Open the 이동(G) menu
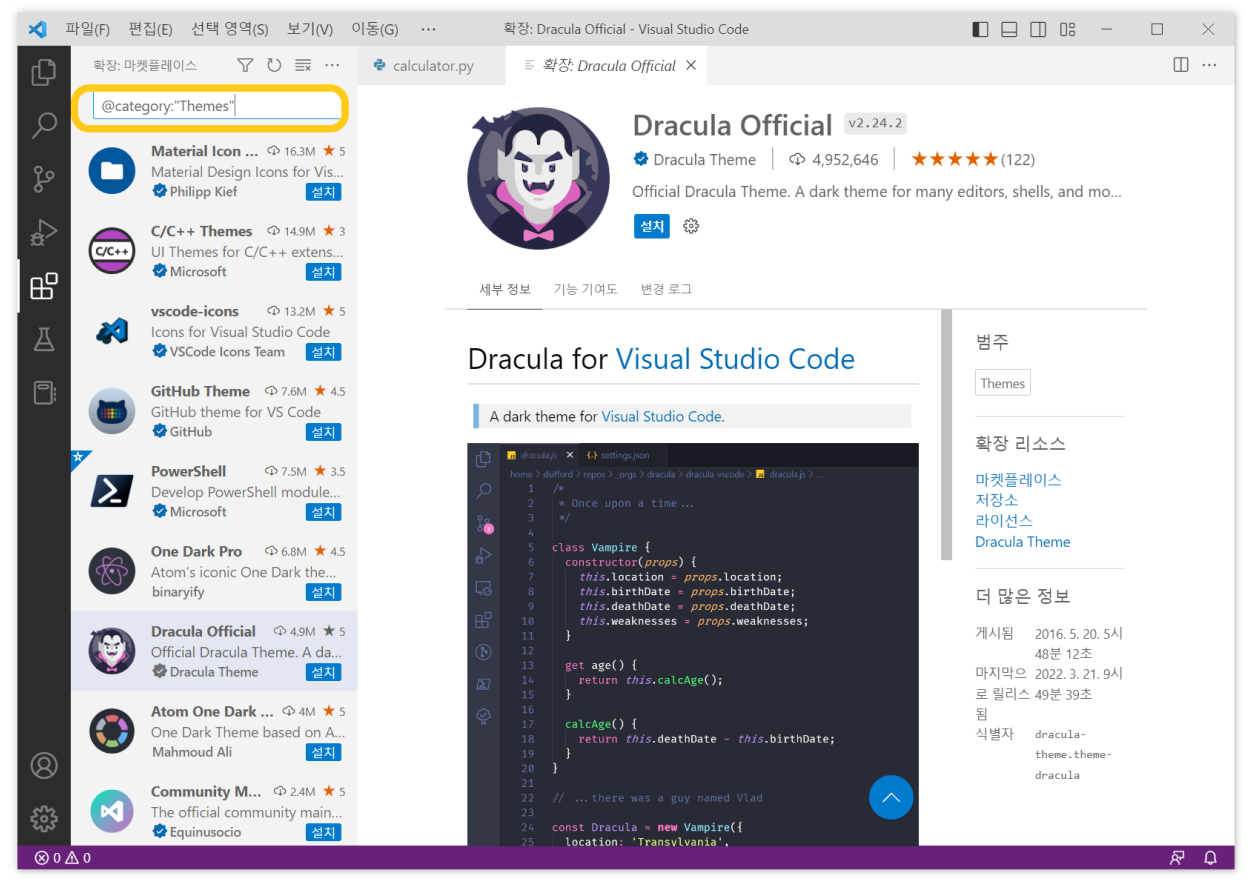 (374, 29)
